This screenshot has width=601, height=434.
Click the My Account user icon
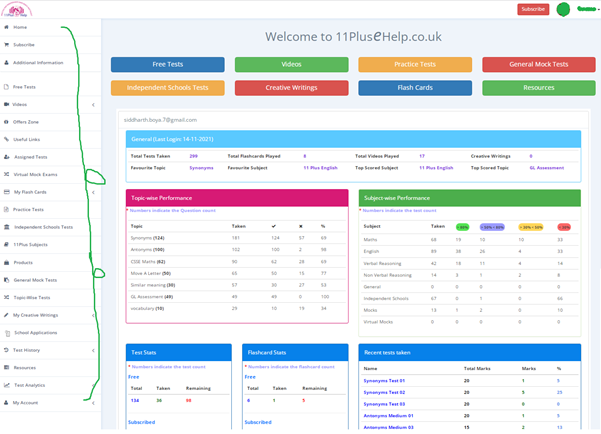[6, 403]
